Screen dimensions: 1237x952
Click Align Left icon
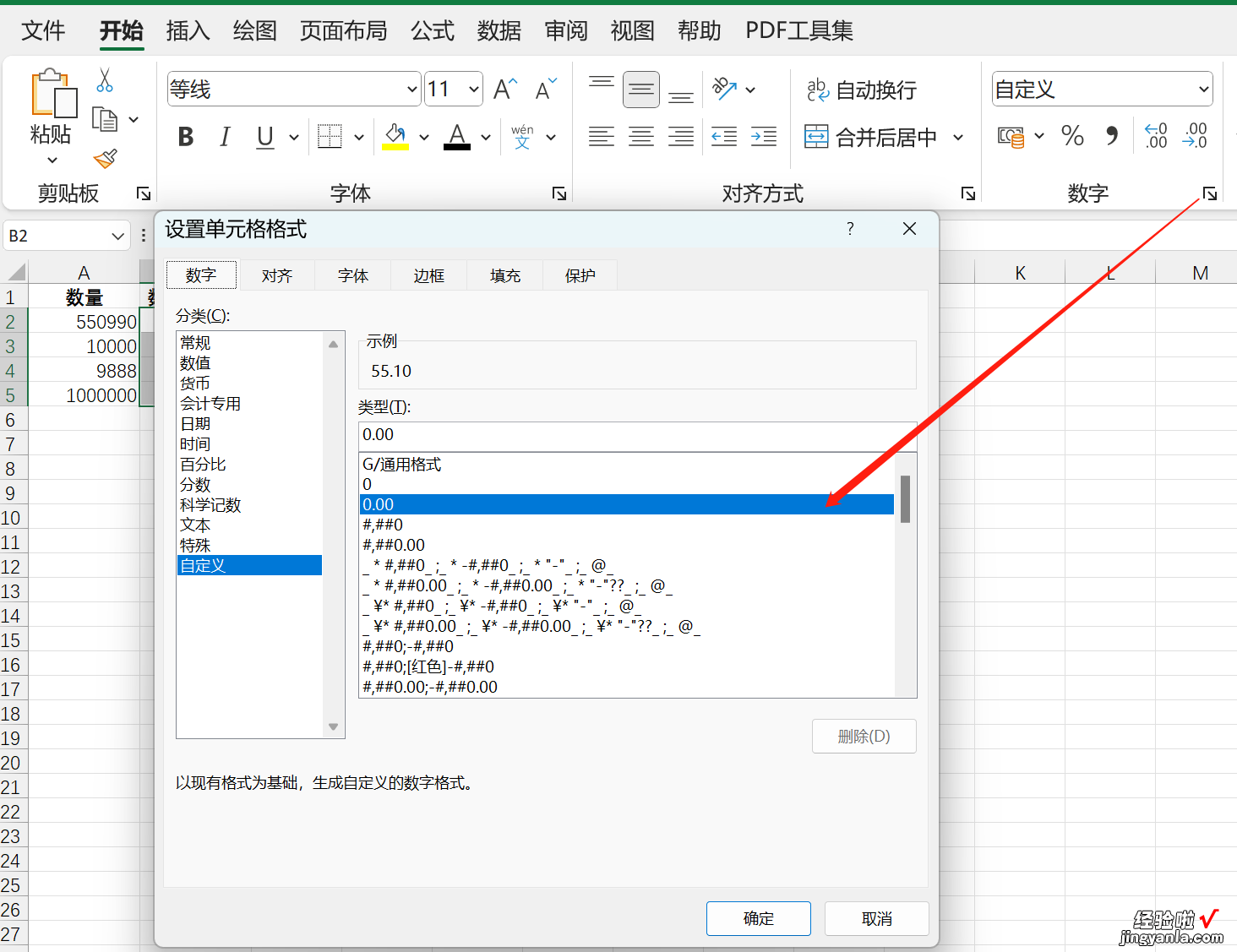click(x=602, y=137)
